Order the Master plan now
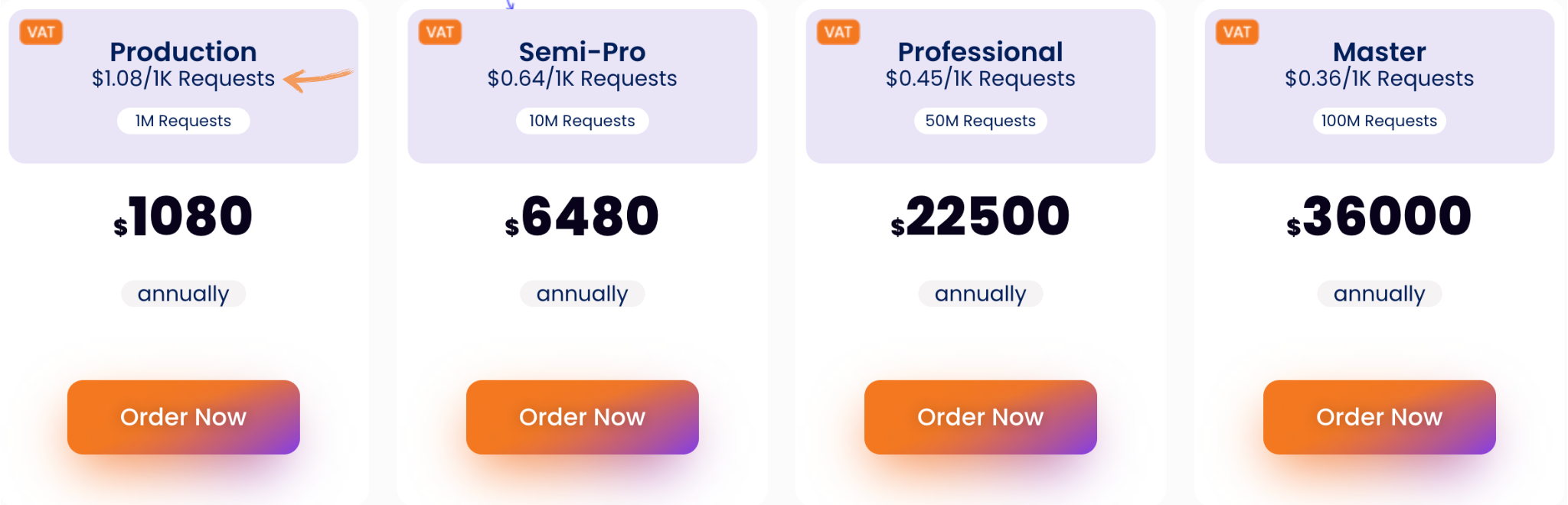1568x505 pixels. coord(1380,417)
